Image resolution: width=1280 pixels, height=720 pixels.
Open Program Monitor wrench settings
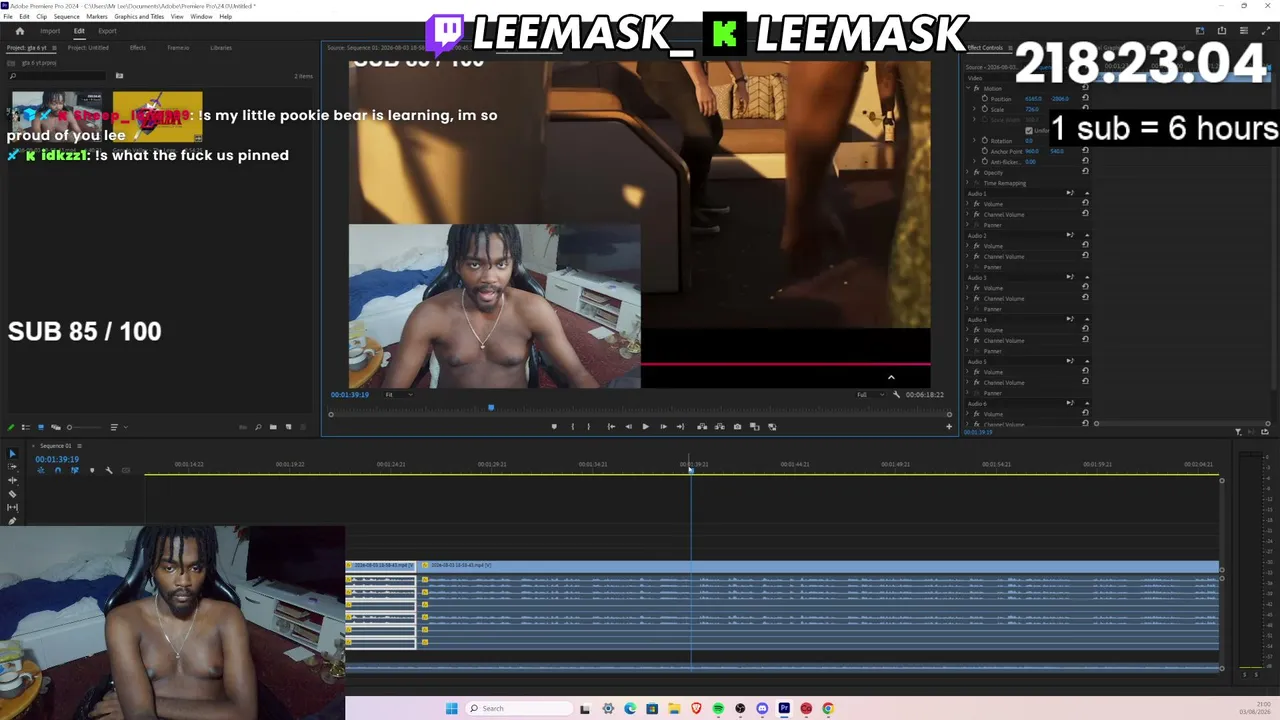point(896,395)
